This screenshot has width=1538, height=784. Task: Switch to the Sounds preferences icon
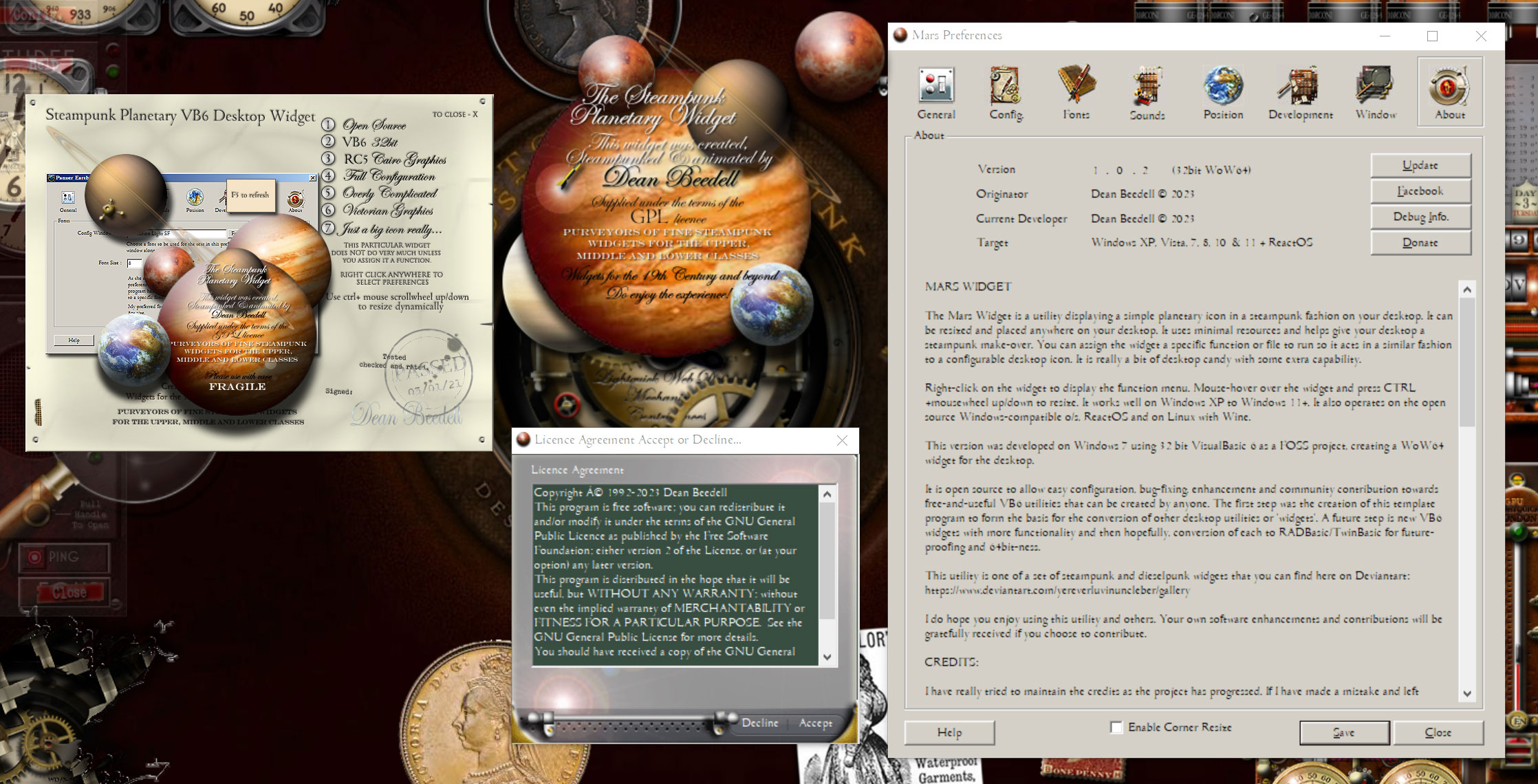tap(1147, 93)
